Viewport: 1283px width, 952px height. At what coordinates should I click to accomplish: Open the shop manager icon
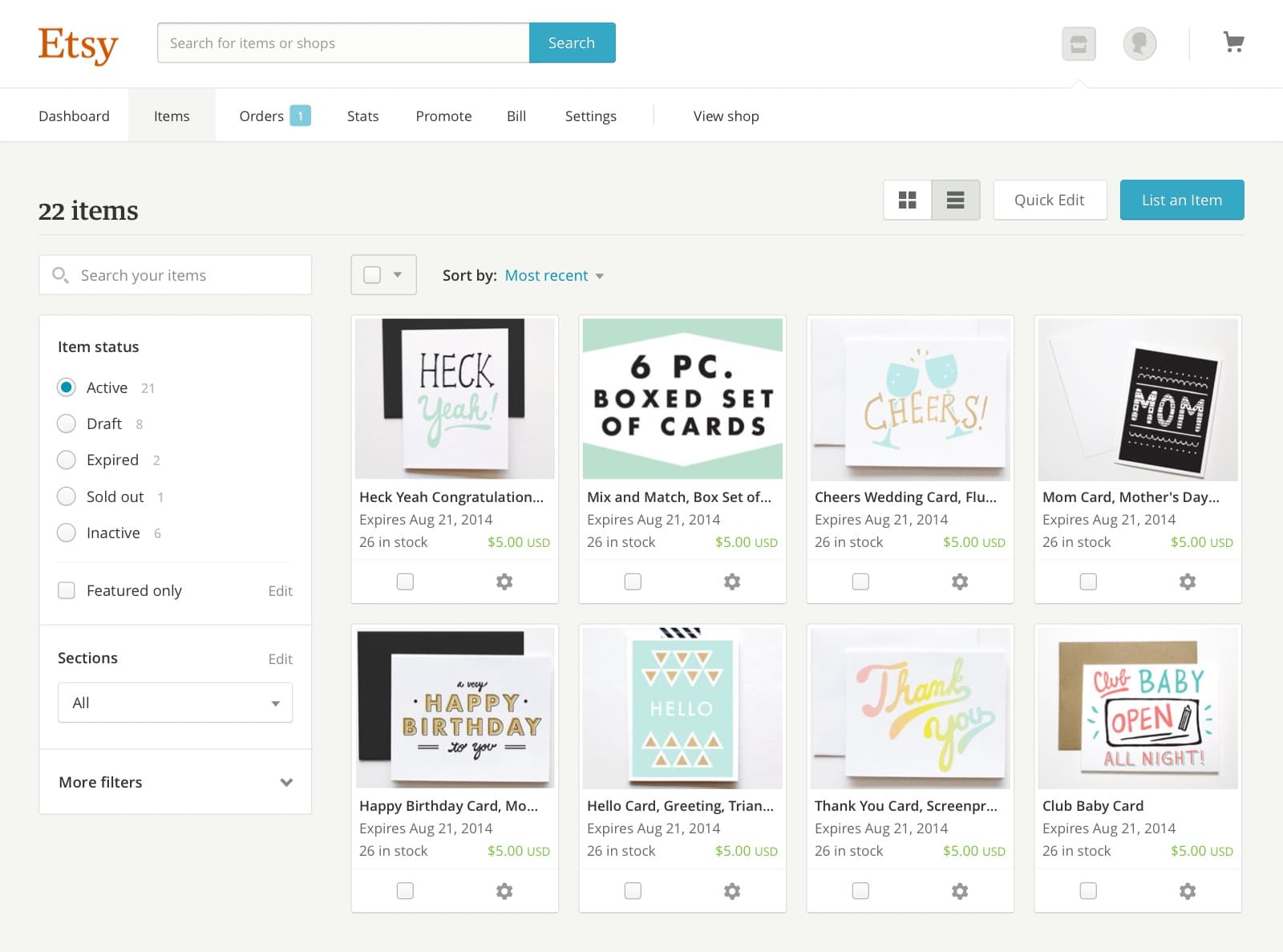(x=1078, y=44)
